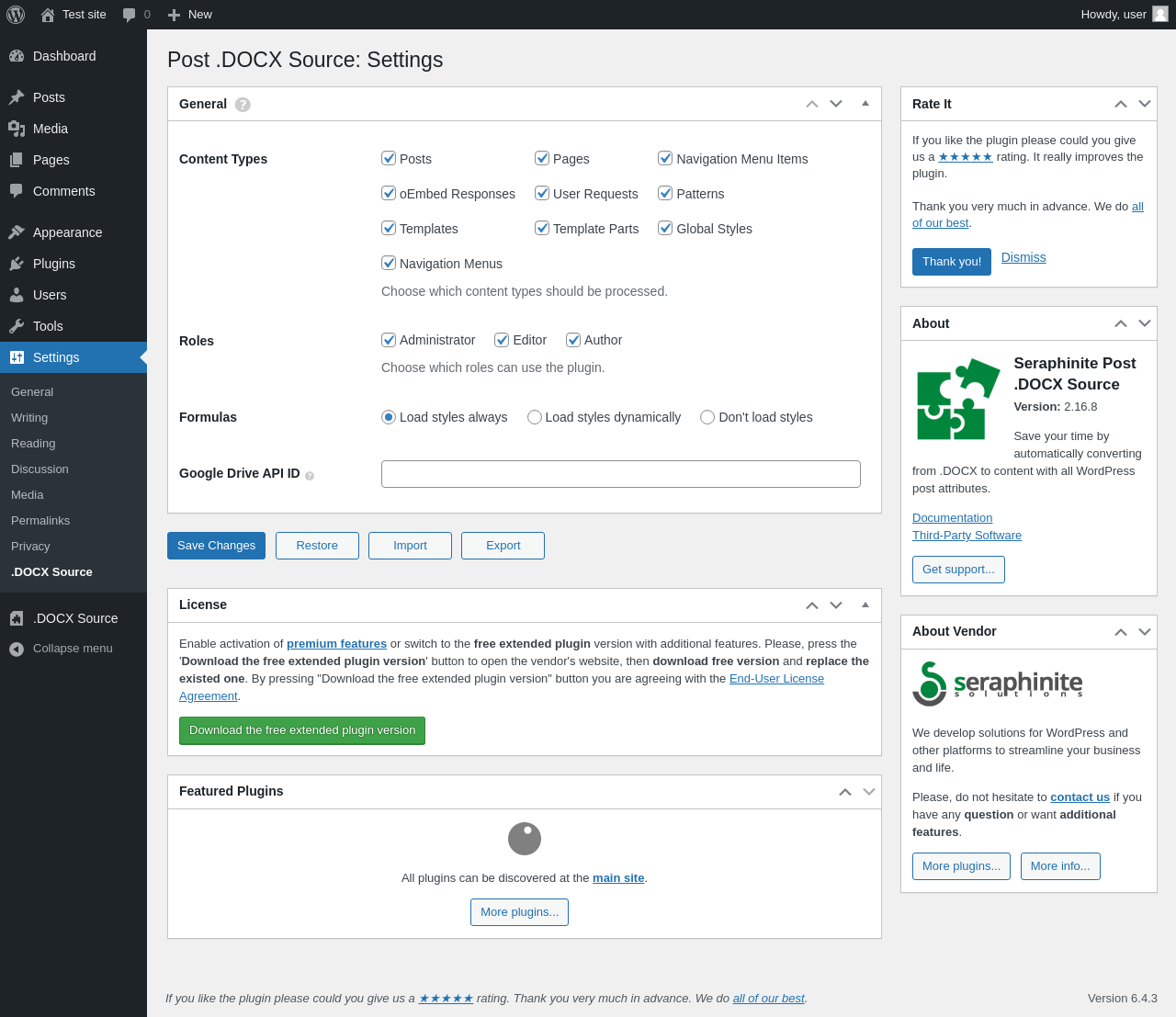Open the Third-Party Software link
The height and width of the screenshot is (1017, 1176).
(967, 536)
